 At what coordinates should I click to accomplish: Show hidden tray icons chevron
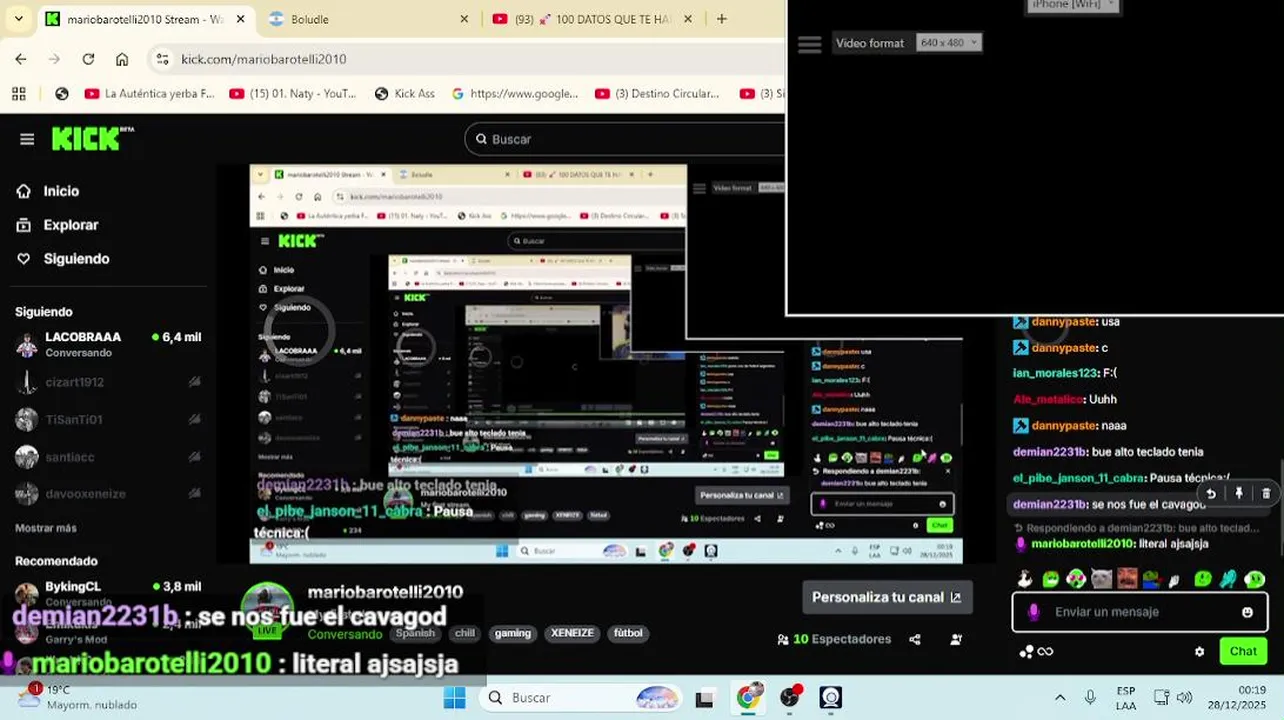(x=1060, y=697)
